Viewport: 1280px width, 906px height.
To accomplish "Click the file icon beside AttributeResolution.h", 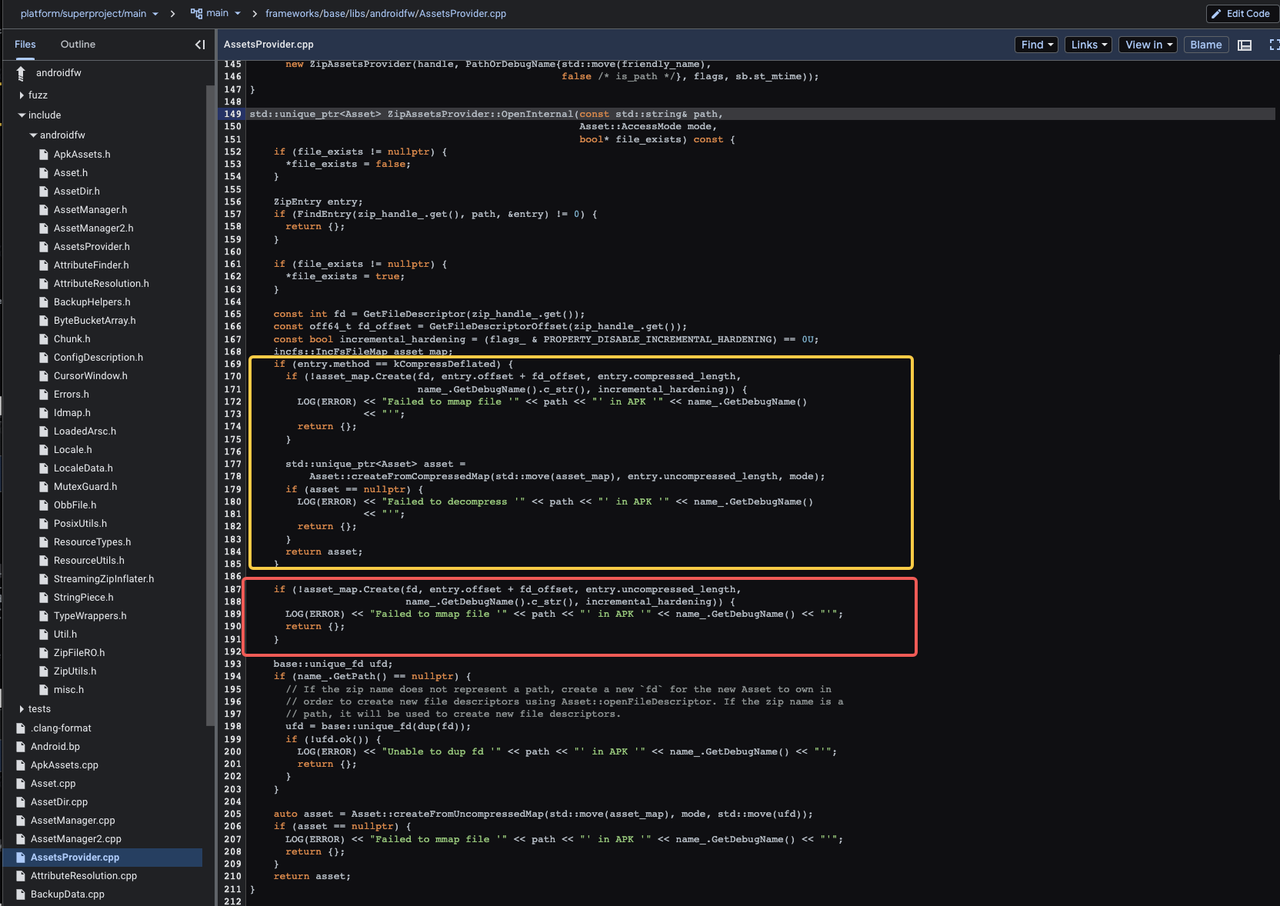I will coord(44,284).
